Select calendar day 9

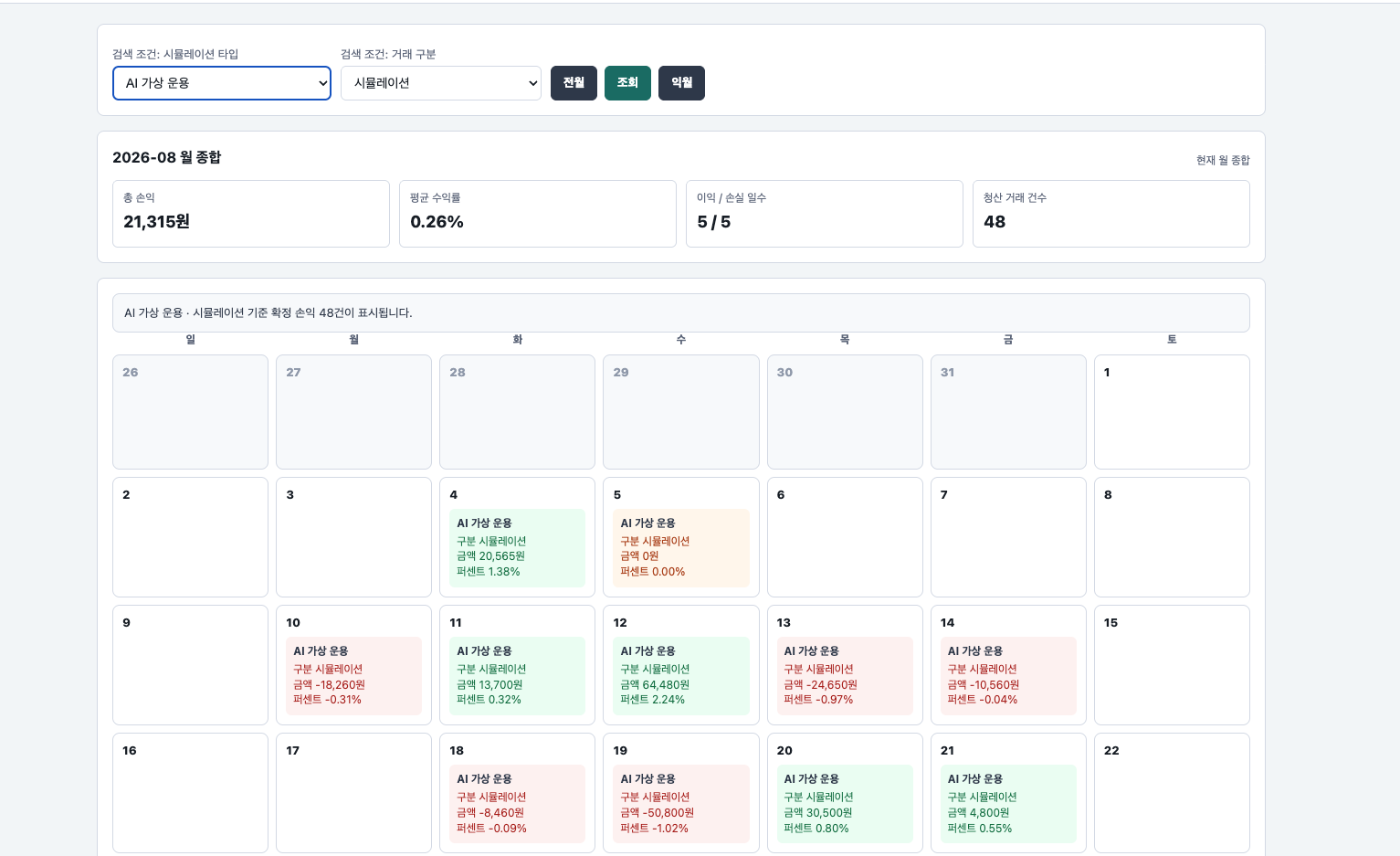click(x=190, y=665)
